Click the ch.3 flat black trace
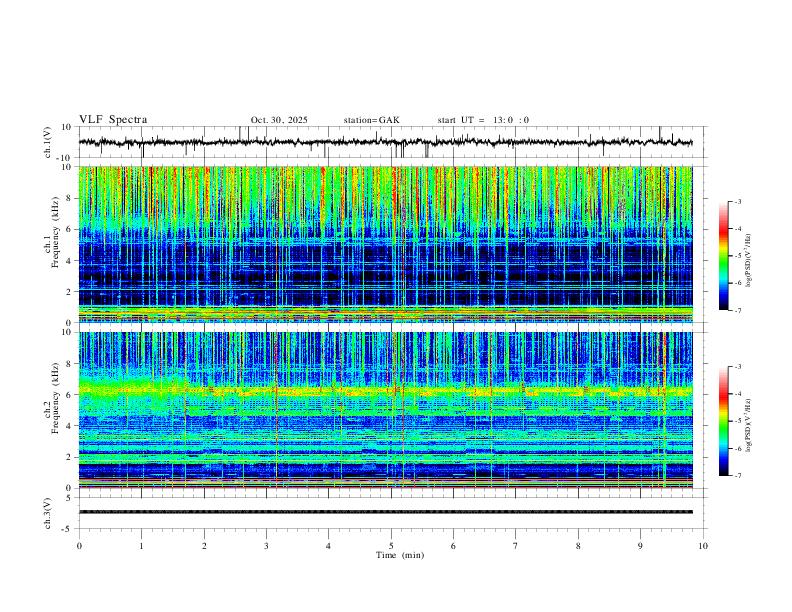 [385, 512]
